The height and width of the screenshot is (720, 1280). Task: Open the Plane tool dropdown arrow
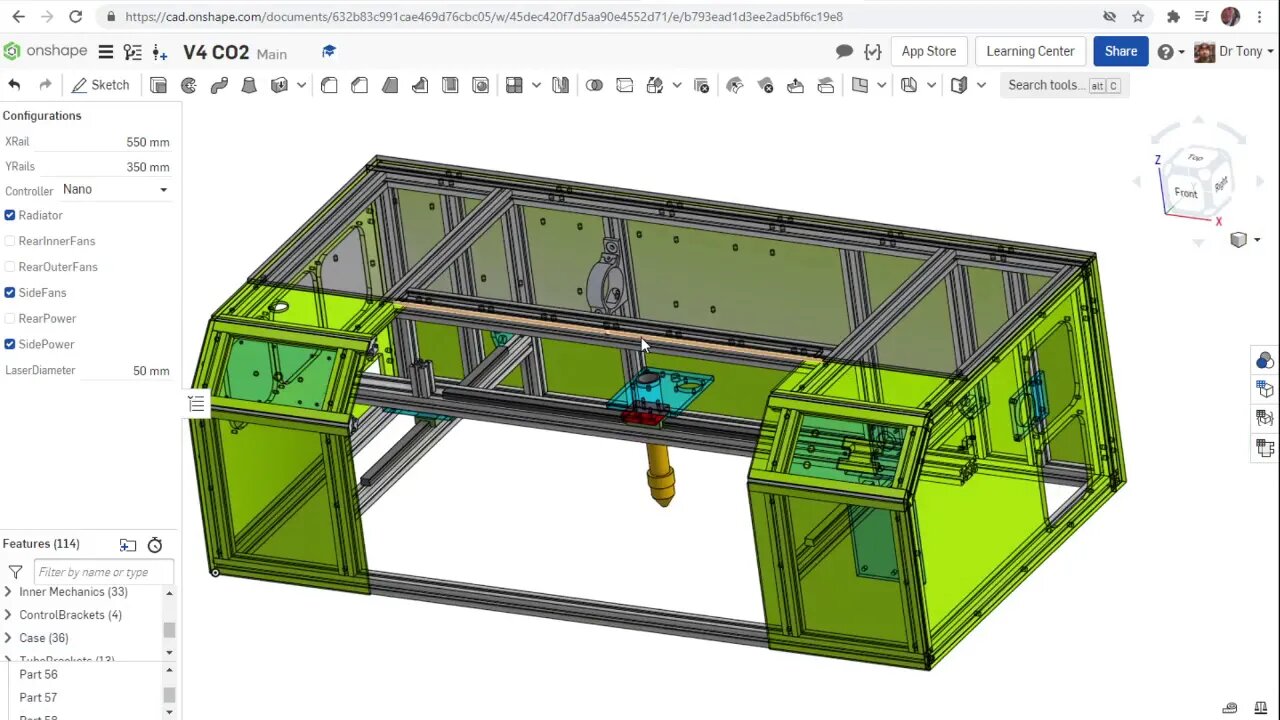881,85
